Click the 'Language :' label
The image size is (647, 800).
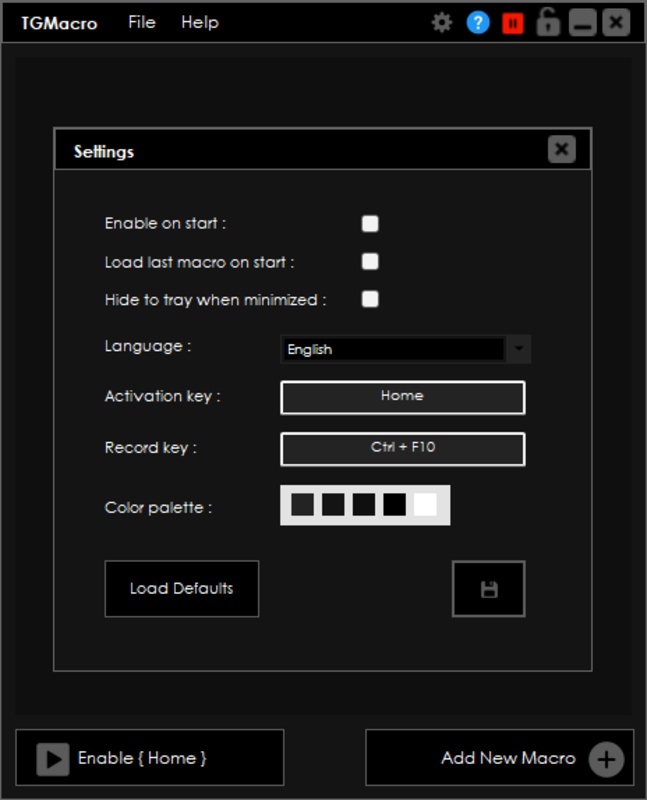(148, 346)
